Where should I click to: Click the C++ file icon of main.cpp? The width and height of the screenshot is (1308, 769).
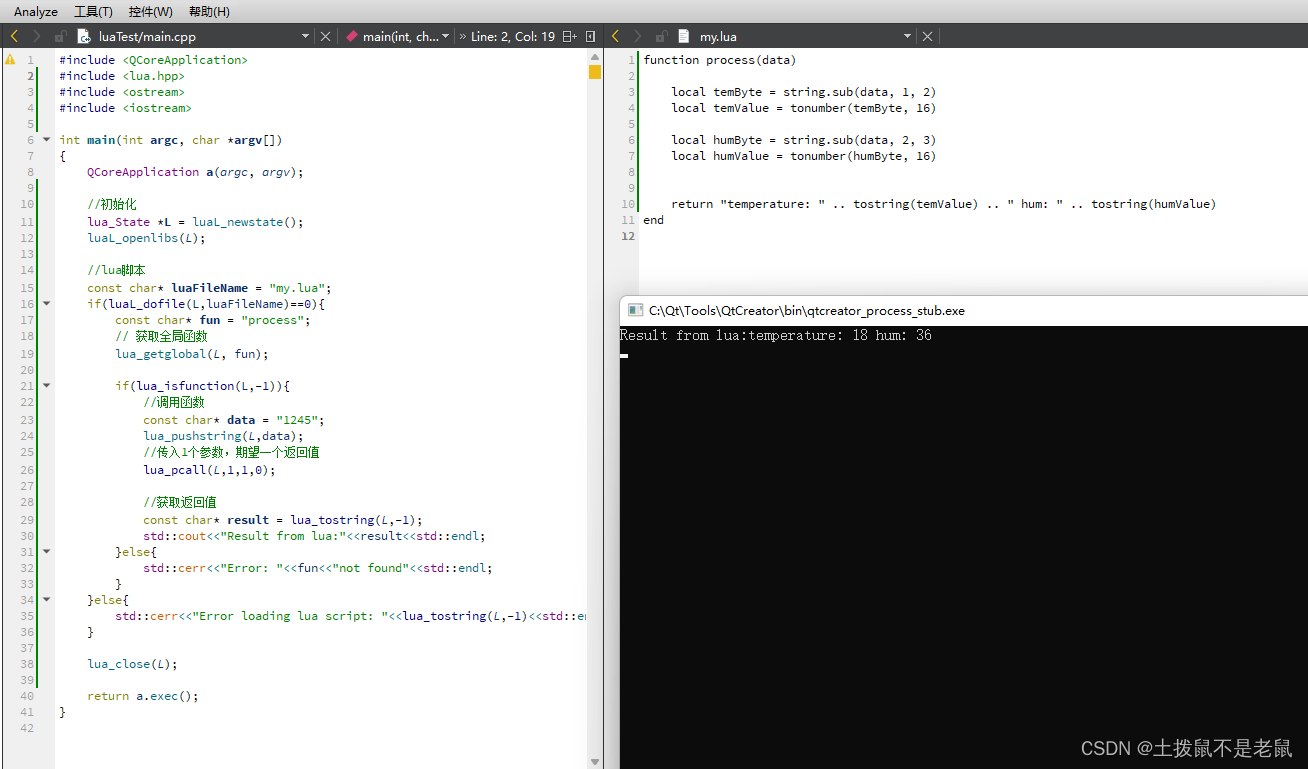click(84, 36)
